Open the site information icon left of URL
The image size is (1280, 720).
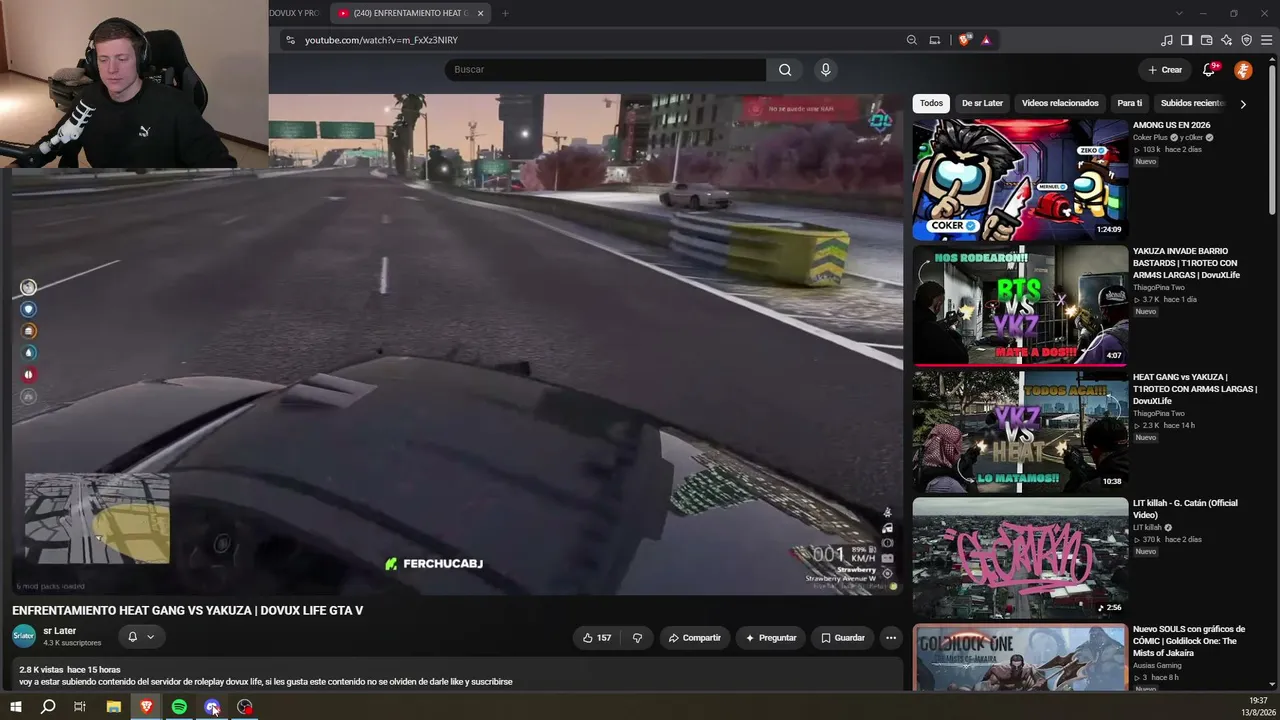290,40
